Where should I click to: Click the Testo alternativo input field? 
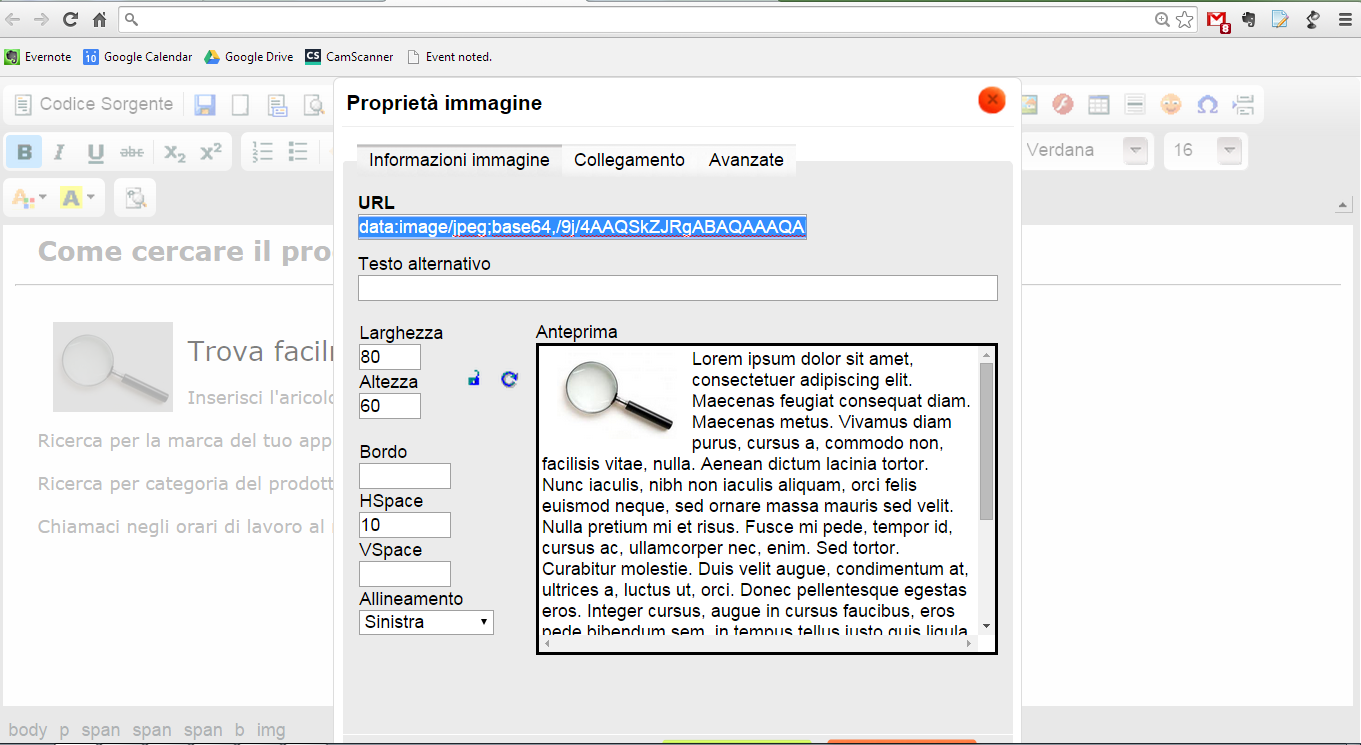click(x=678, y=288)
